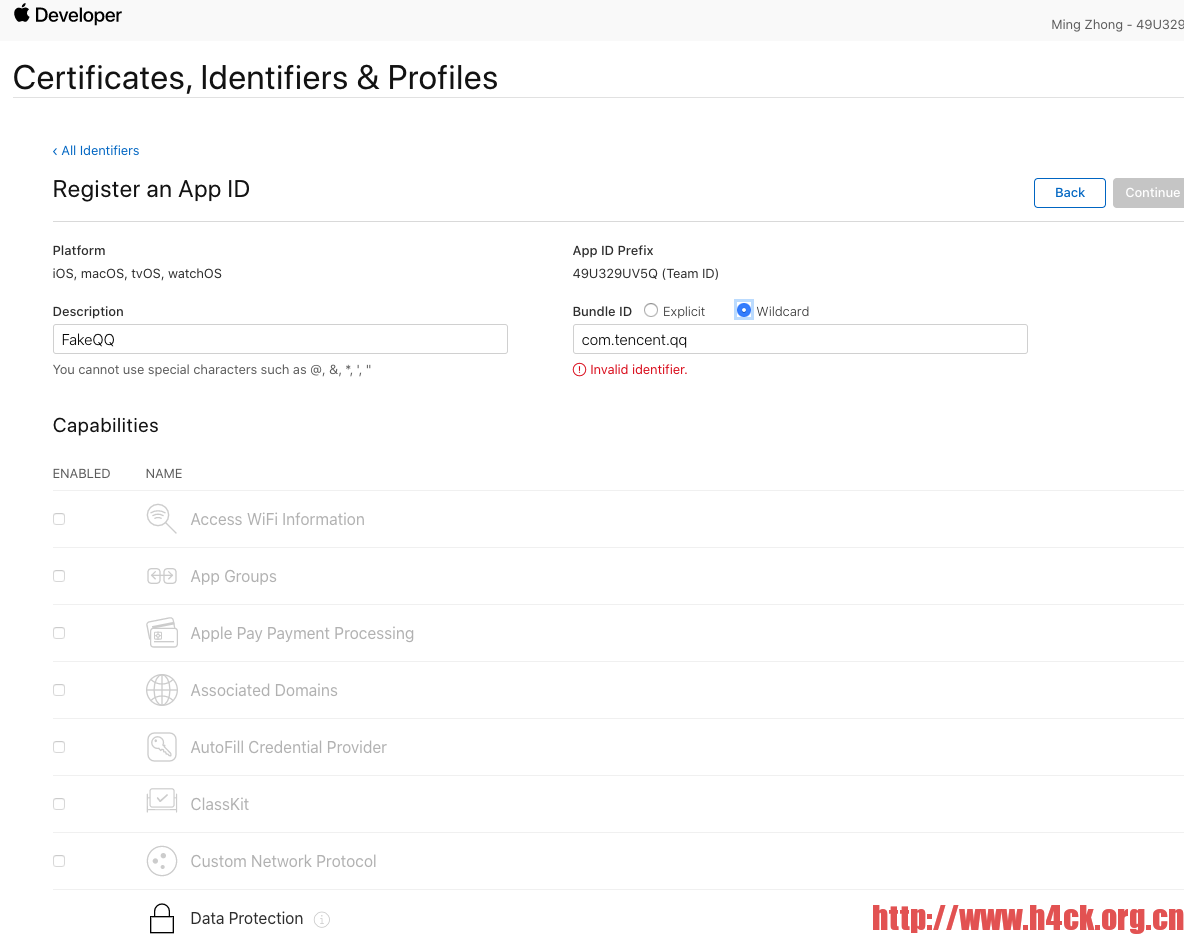
Task: Click the ClassKit label
Action: click(x=220, y=804)
